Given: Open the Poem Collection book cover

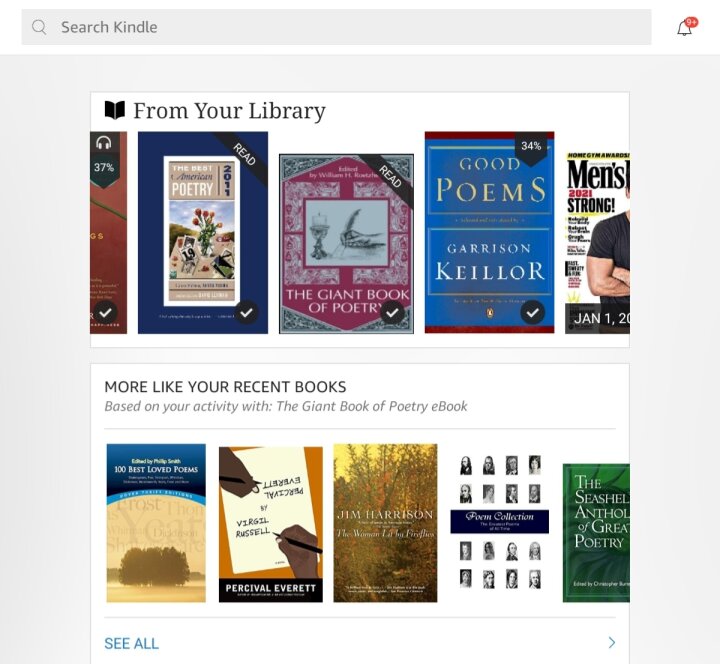Looking at the screenshot, I should coord(500,522).
